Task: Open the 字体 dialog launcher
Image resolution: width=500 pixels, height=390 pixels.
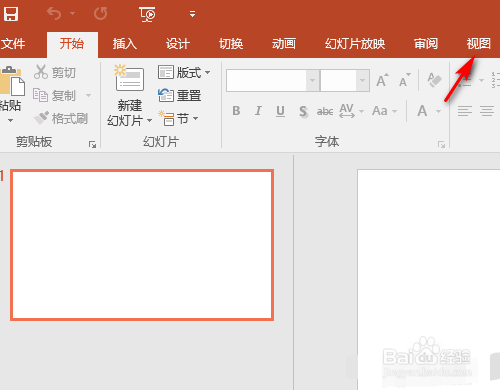Action: tap(442, 144)
